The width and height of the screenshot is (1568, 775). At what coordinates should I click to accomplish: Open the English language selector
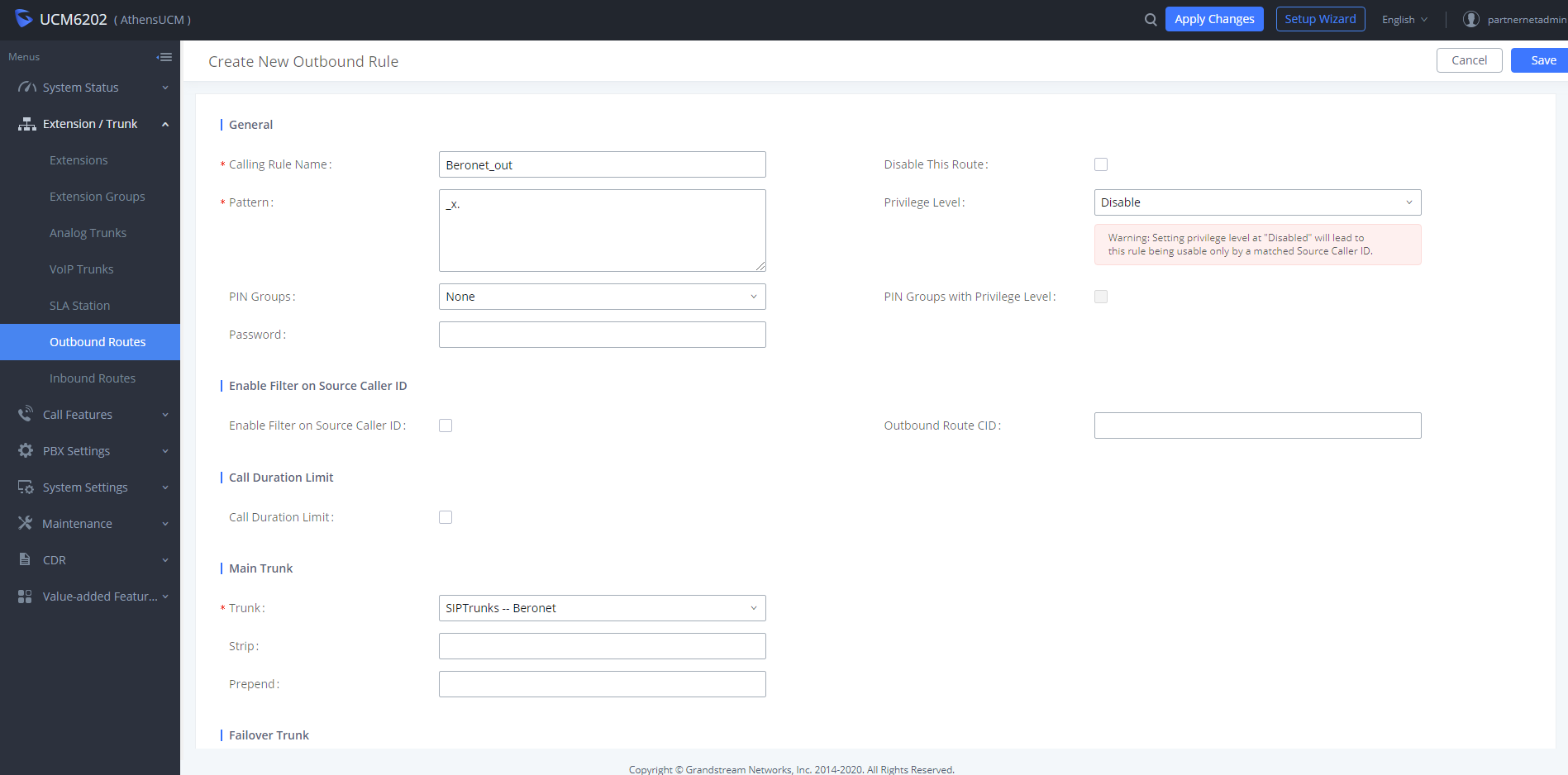(x=1404, y=20)
